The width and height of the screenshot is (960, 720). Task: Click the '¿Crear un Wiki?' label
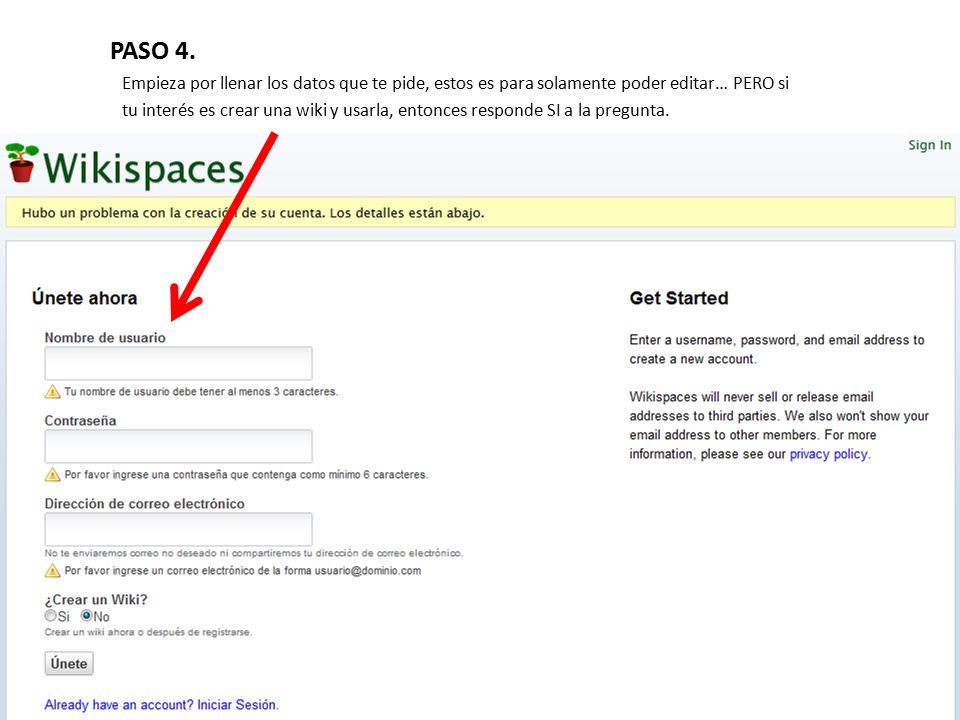(x=96, y=599)
